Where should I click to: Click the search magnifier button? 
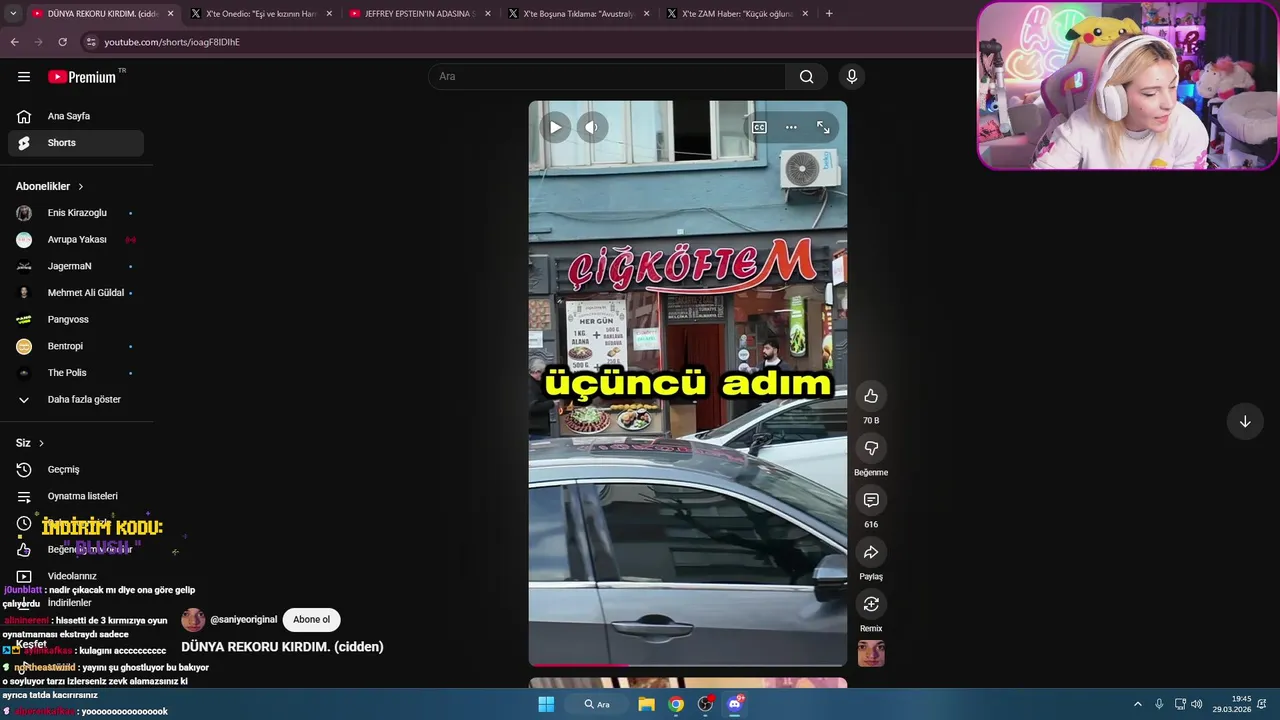(806, 77)
